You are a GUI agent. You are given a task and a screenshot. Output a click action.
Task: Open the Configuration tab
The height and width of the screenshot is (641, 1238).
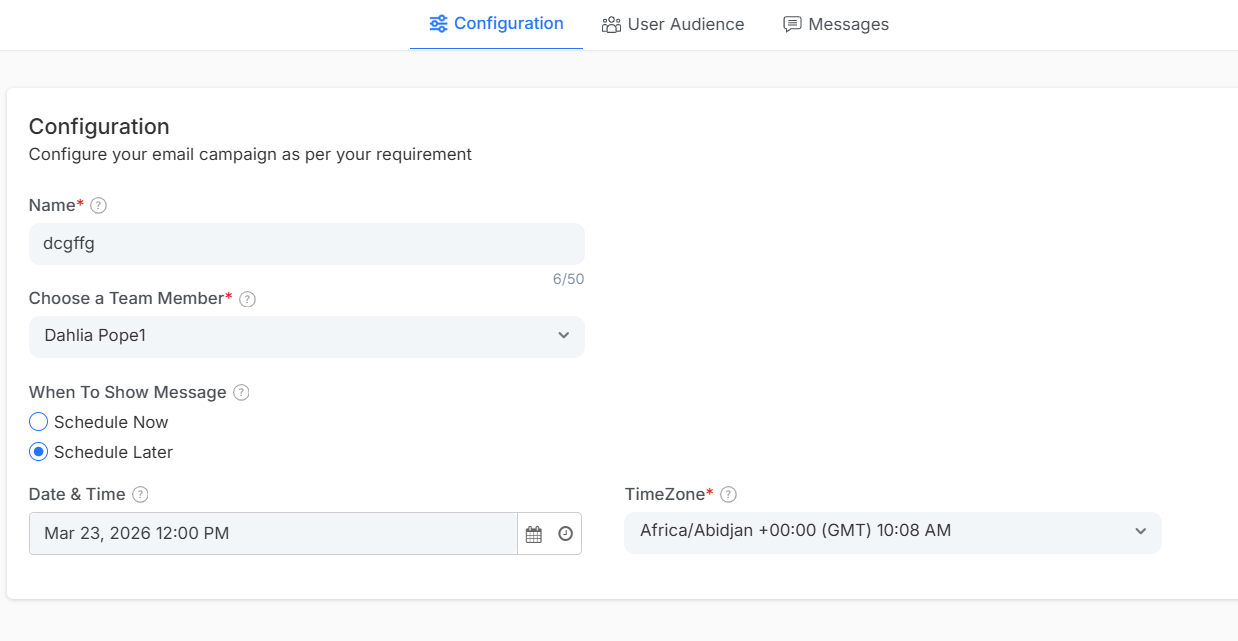pyautogui.click(x=496, y=24)
